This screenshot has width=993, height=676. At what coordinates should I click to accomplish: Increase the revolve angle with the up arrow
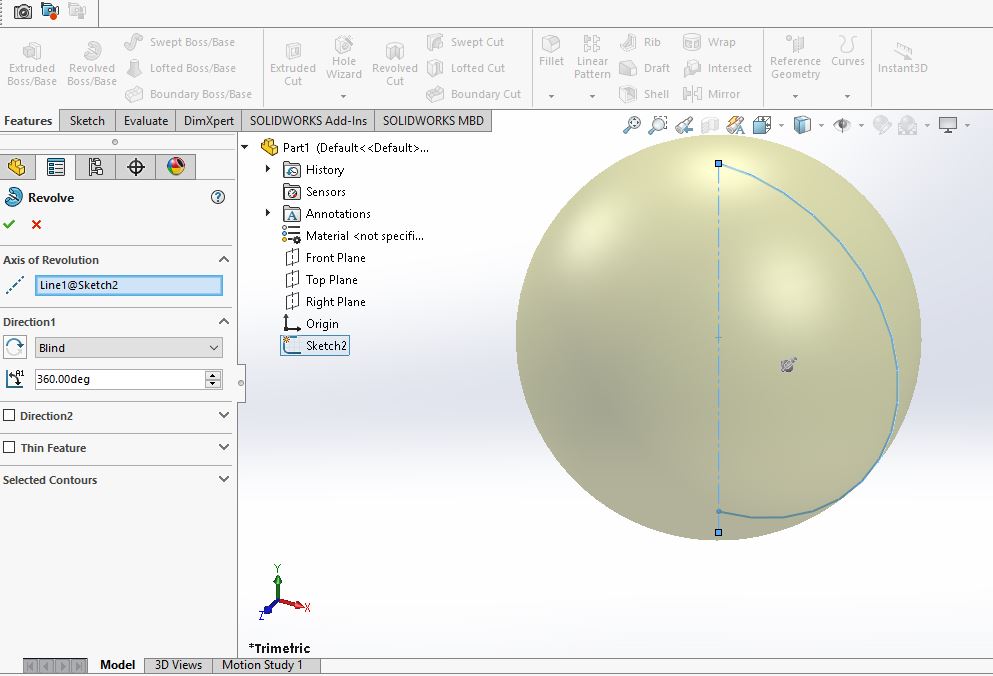[x=213, y=375]
